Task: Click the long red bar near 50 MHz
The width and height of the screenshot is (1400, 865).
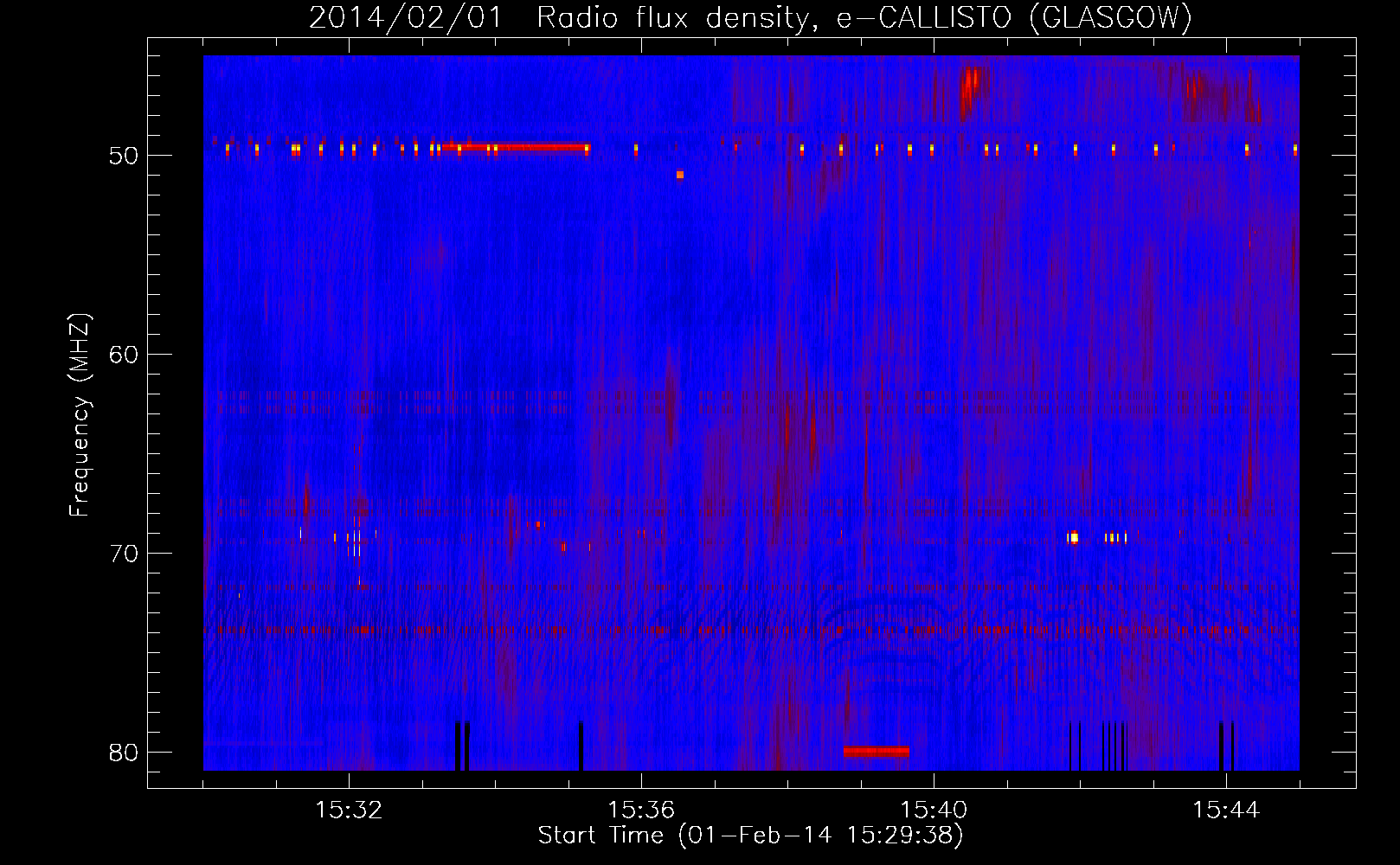Action: 517,147
